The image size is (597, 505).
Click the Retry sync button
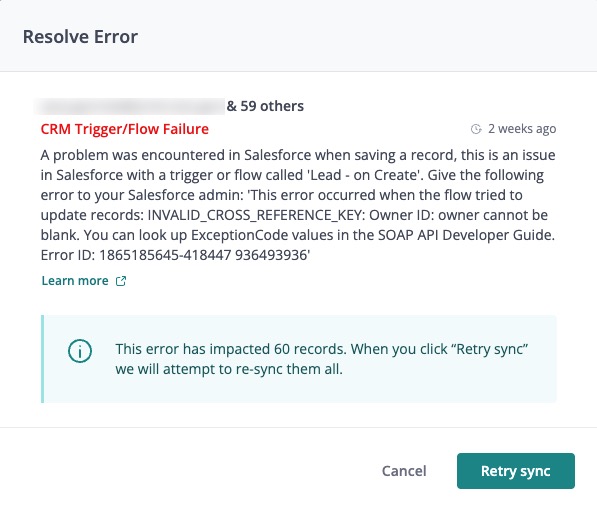coord(516,471)
